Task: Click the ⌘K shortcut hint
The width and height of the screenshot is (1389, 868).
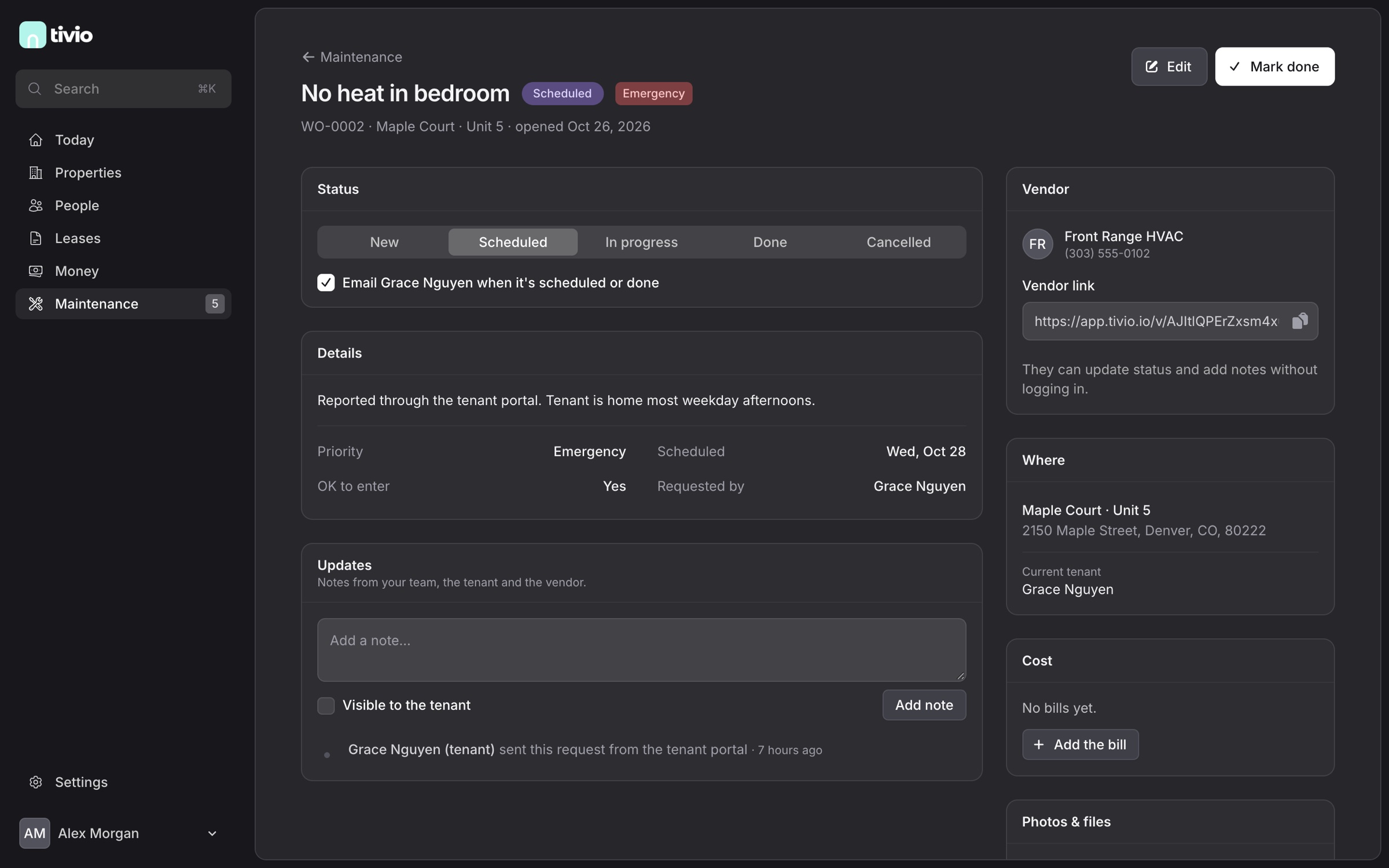Action: coord(207,89)
